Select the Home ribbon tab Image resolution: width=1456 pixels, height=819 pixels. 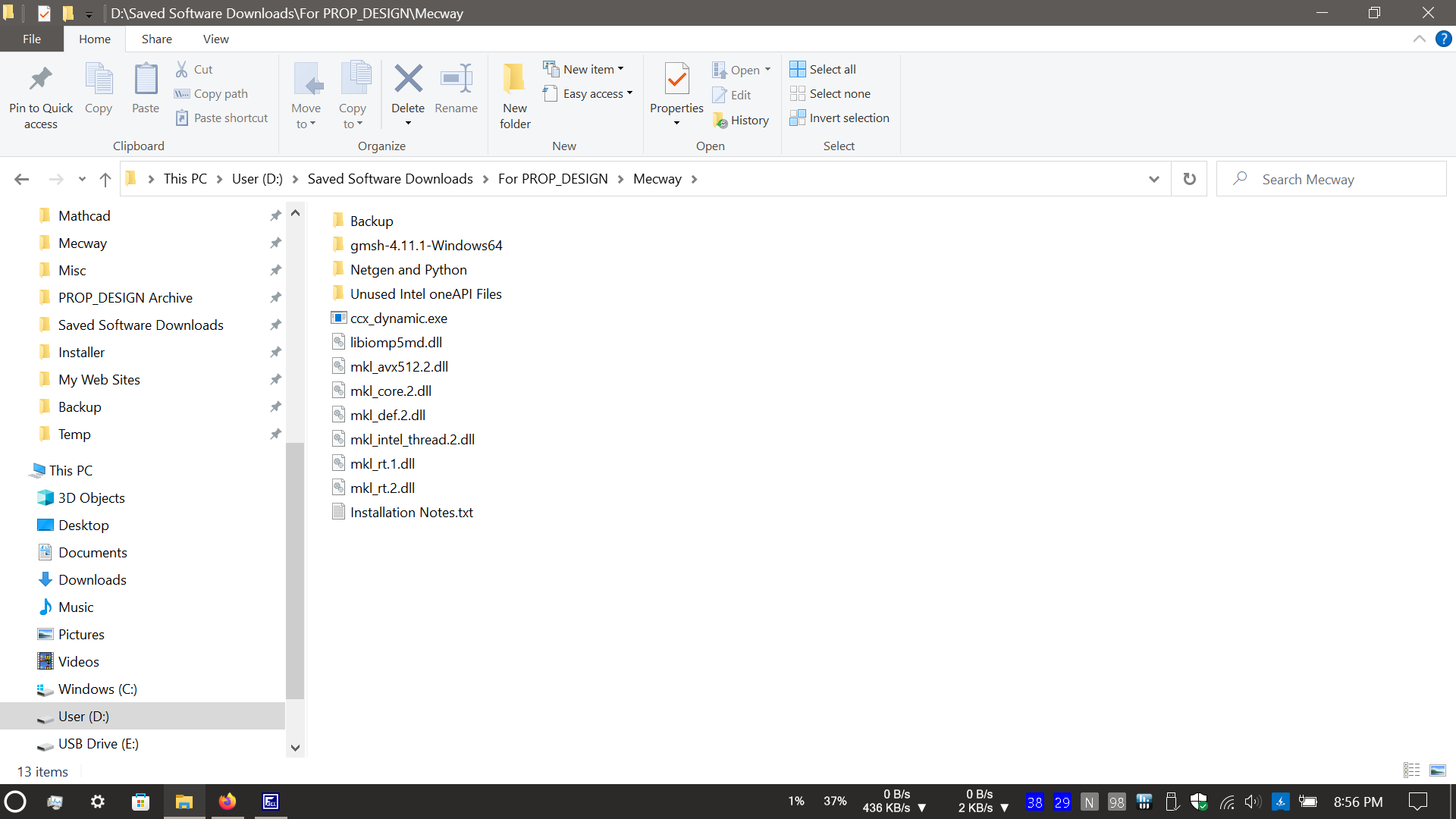coord(95,39)
